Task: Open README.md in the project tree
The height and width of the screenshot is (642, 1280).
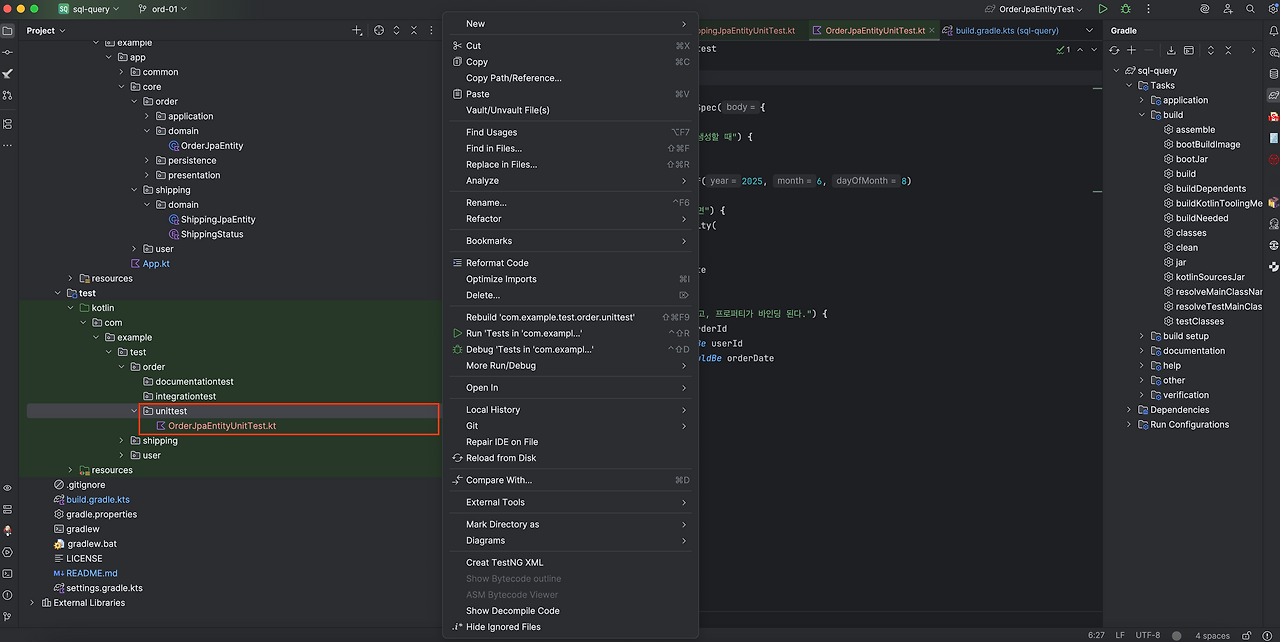Action: point(92,573)
